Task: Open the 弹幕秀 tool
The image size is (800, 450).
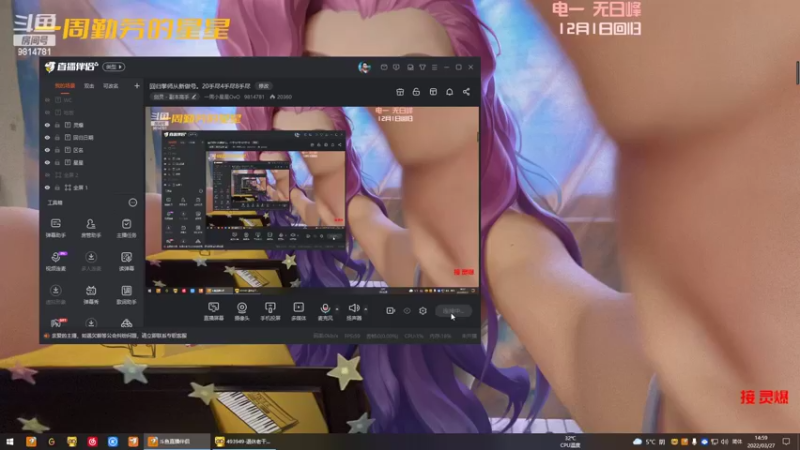Action: pyautogui.click(x=91, y=294)
